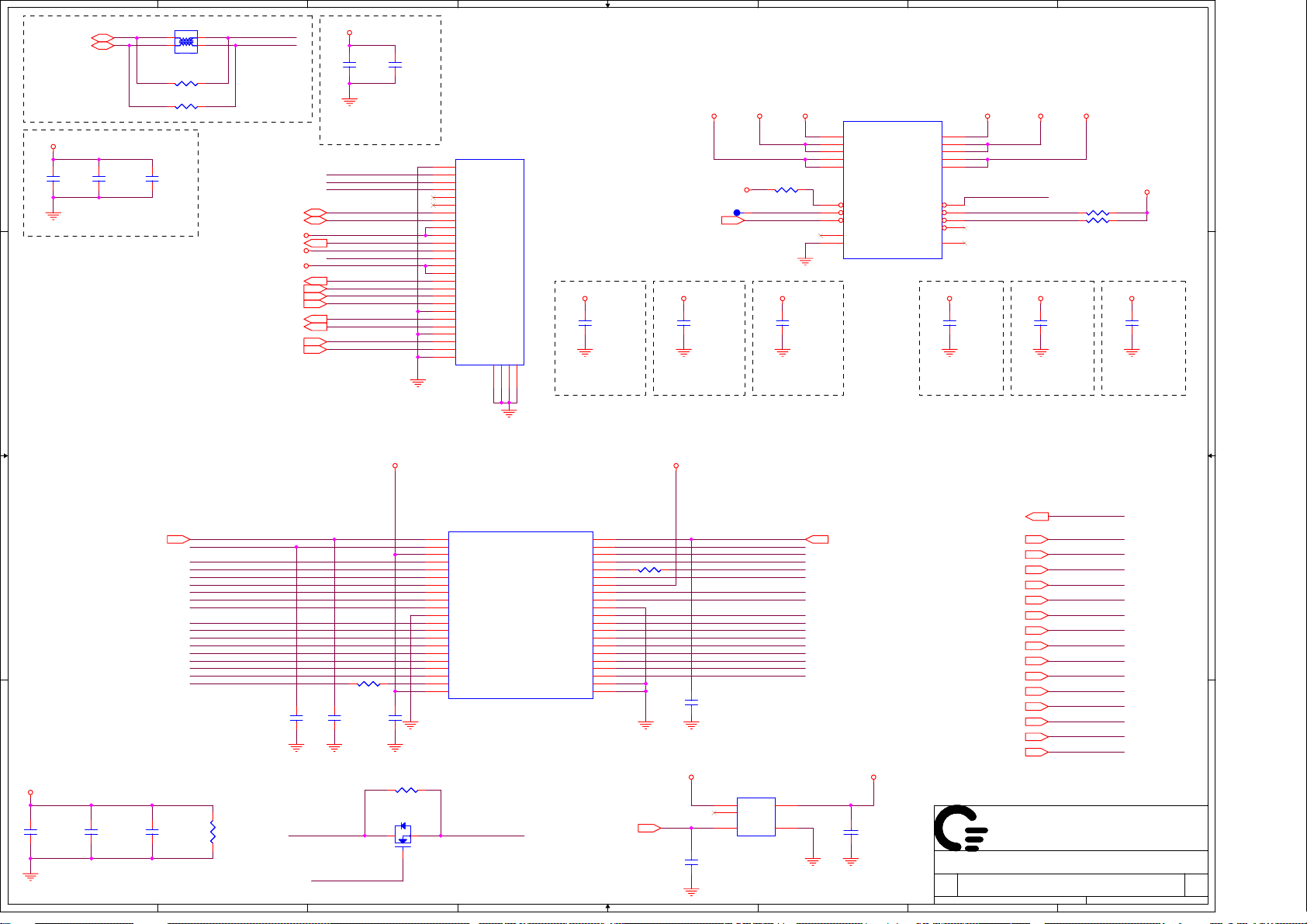The image size is (1307, 924).
Task: Select the port symbol under the blue dot
Action: pyautogui.click(x=733, y=220)
